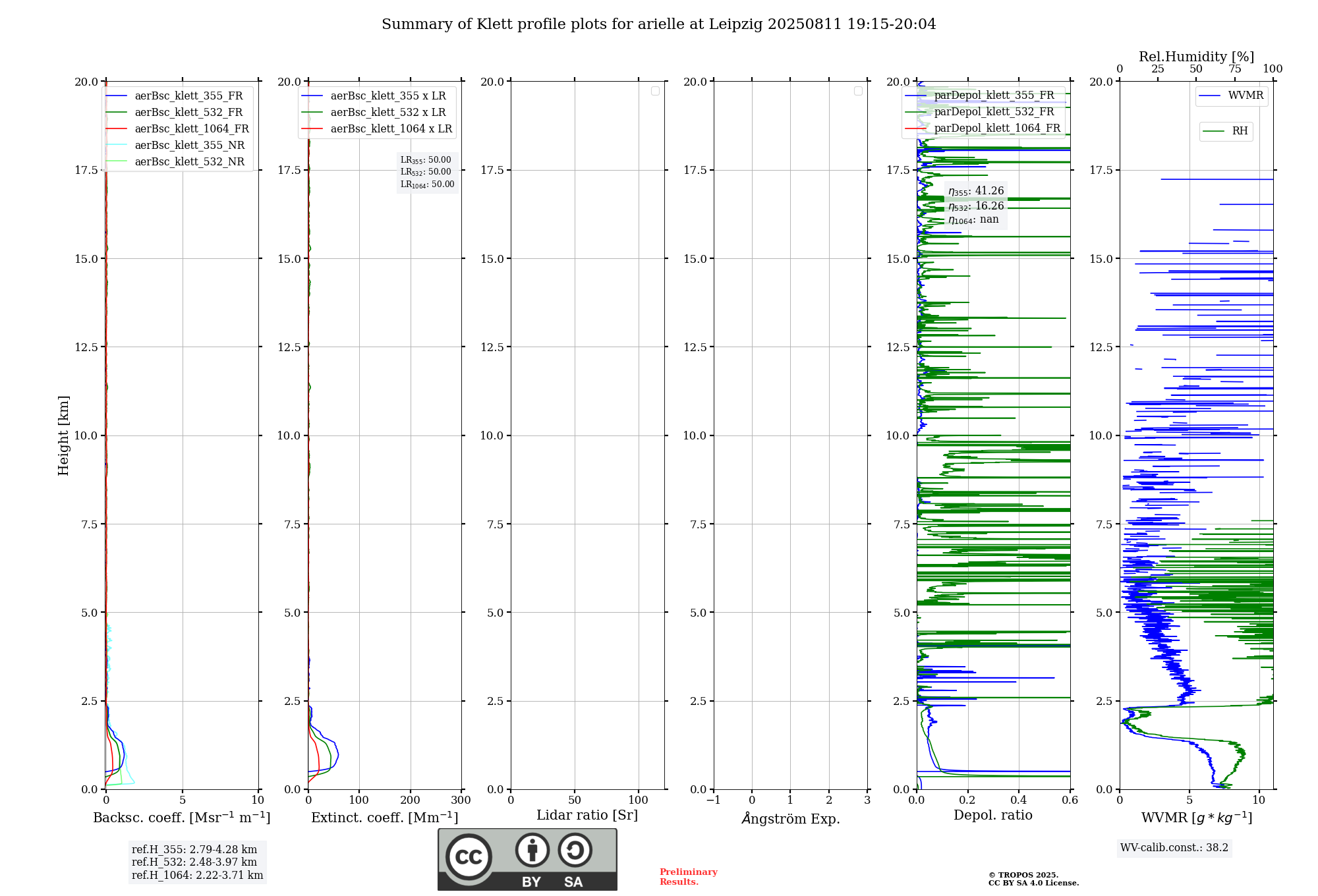Click legend entry parDepol_klett_532_FR

pos(994,111)
